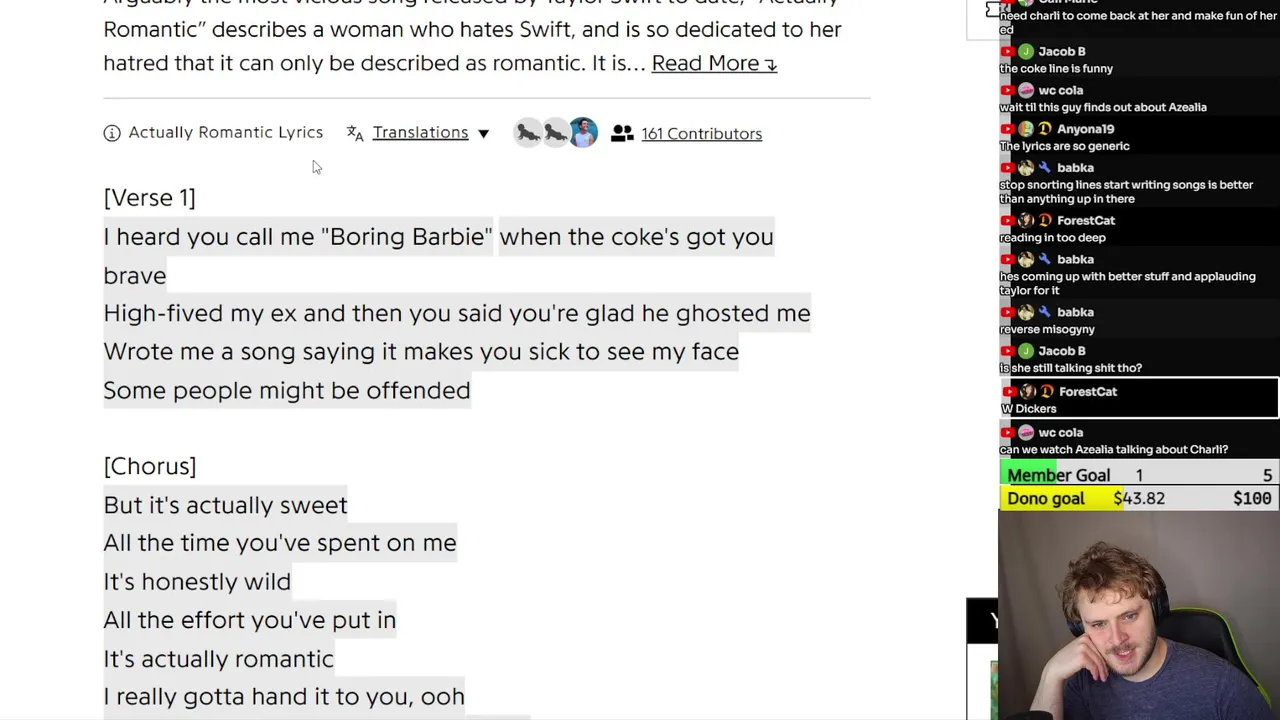Viewport: 1280px width, 720px height.
Task: Click the wrench badge on babka's reverse misogyny message
Action: (x=1045, y=312)
